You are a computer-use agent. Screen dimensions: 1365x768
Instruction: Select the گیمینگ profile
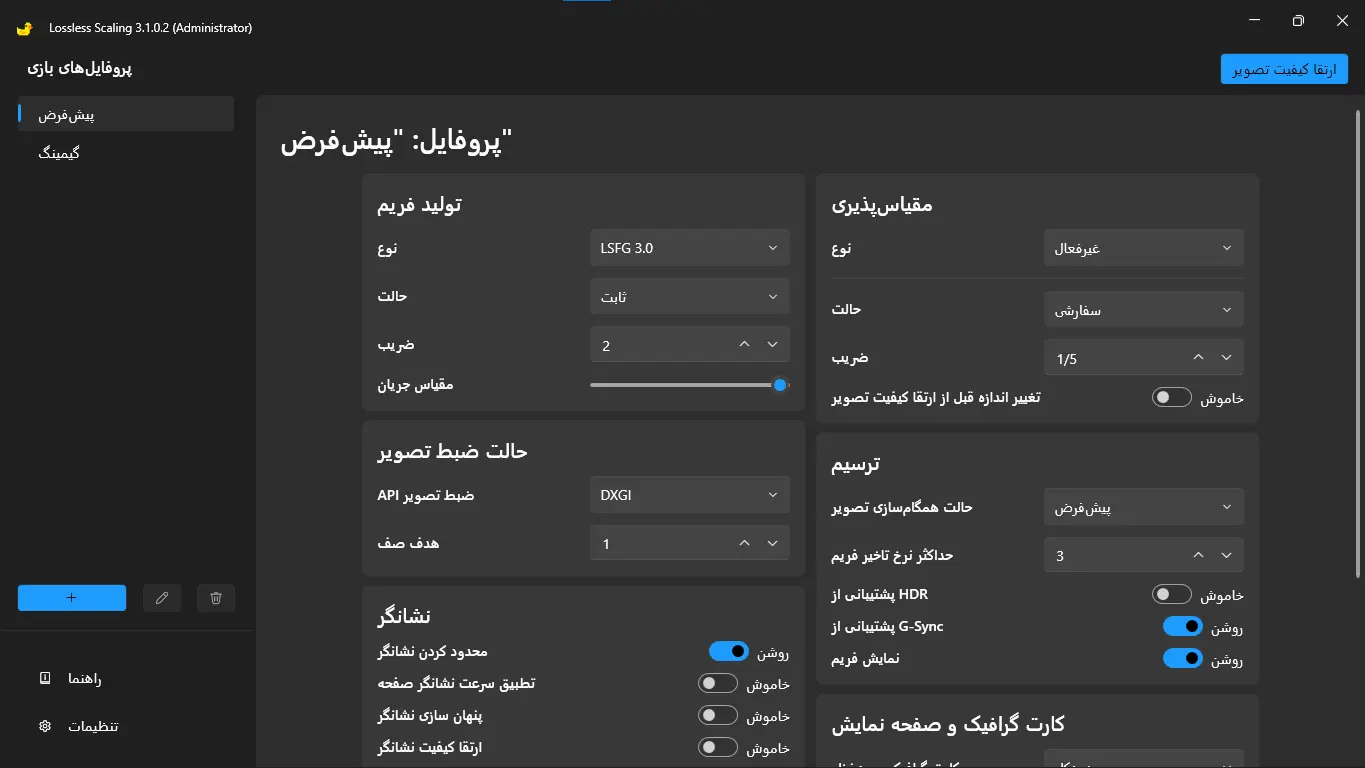pyautogui.click(x=126, y=153)
